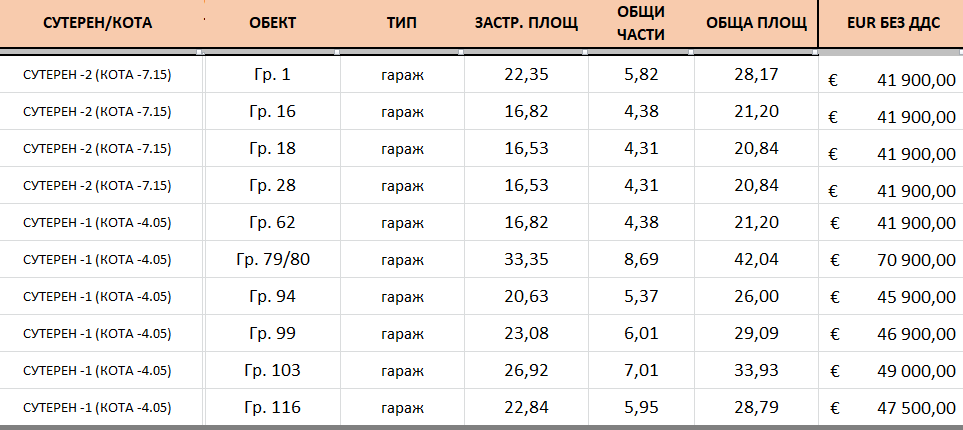Click the Гр. 16 object cell
Image resolution: width=963 pixels, height=430 pixels.
272,111
